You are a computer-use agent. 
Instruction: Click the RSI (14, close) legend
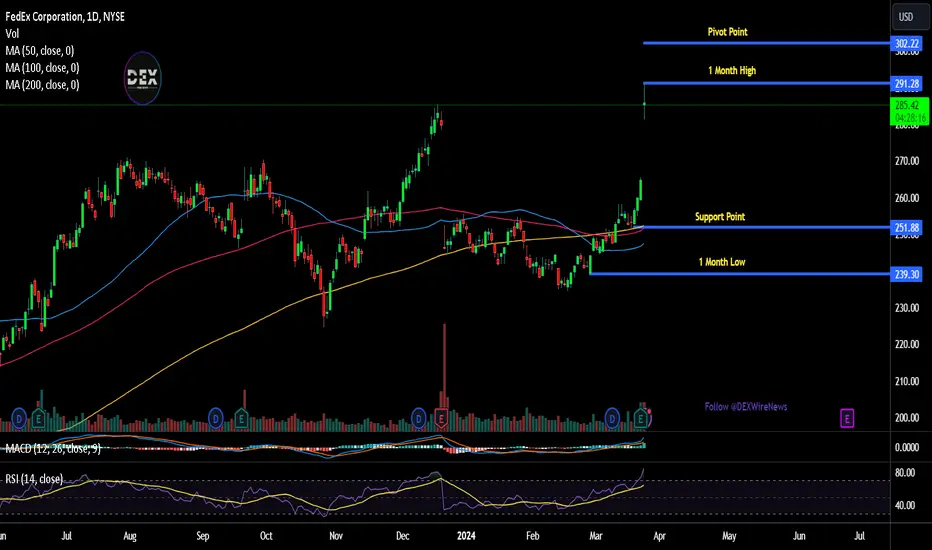point(34,479)
